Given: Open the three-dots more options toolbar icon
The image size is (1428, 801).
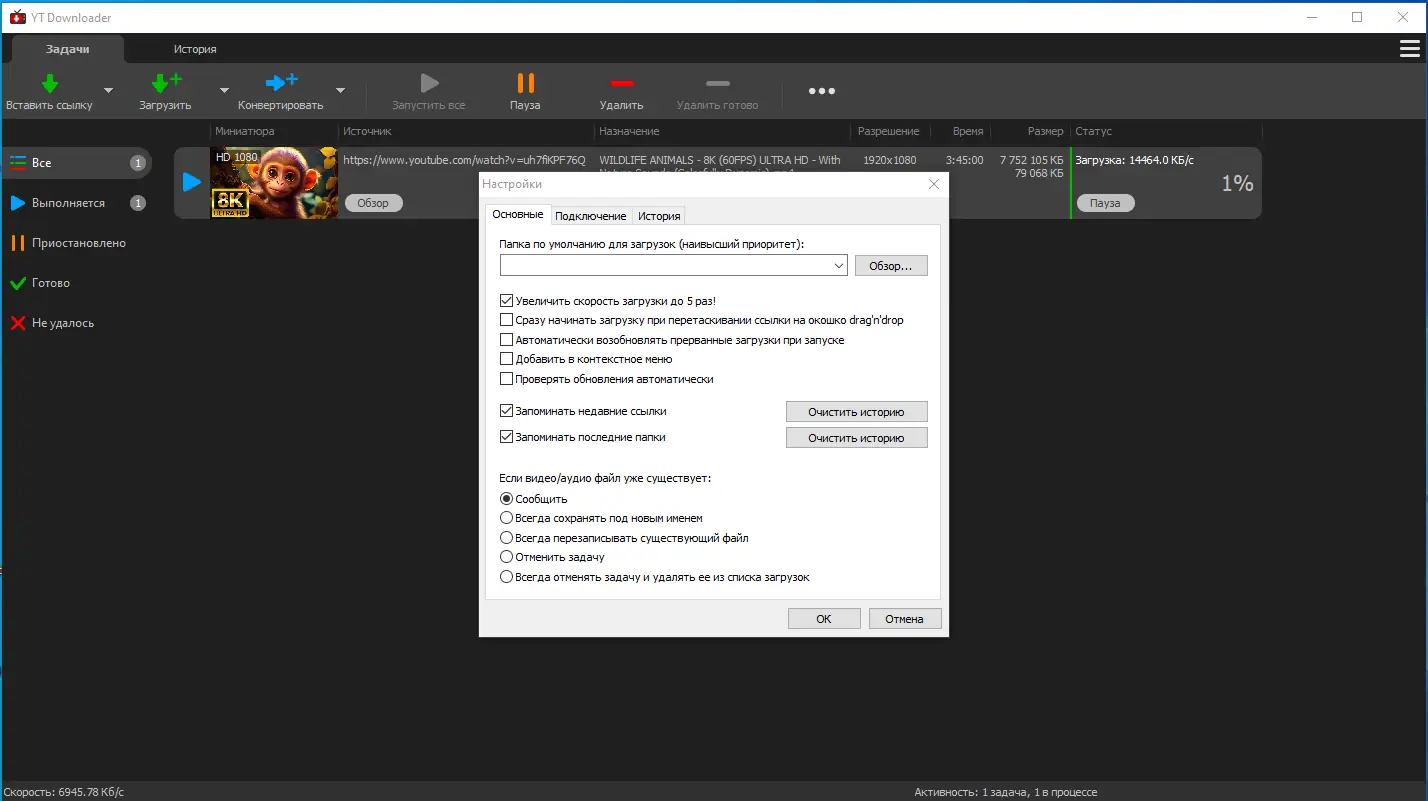Looking at the screenshot, I should (822, 91).
